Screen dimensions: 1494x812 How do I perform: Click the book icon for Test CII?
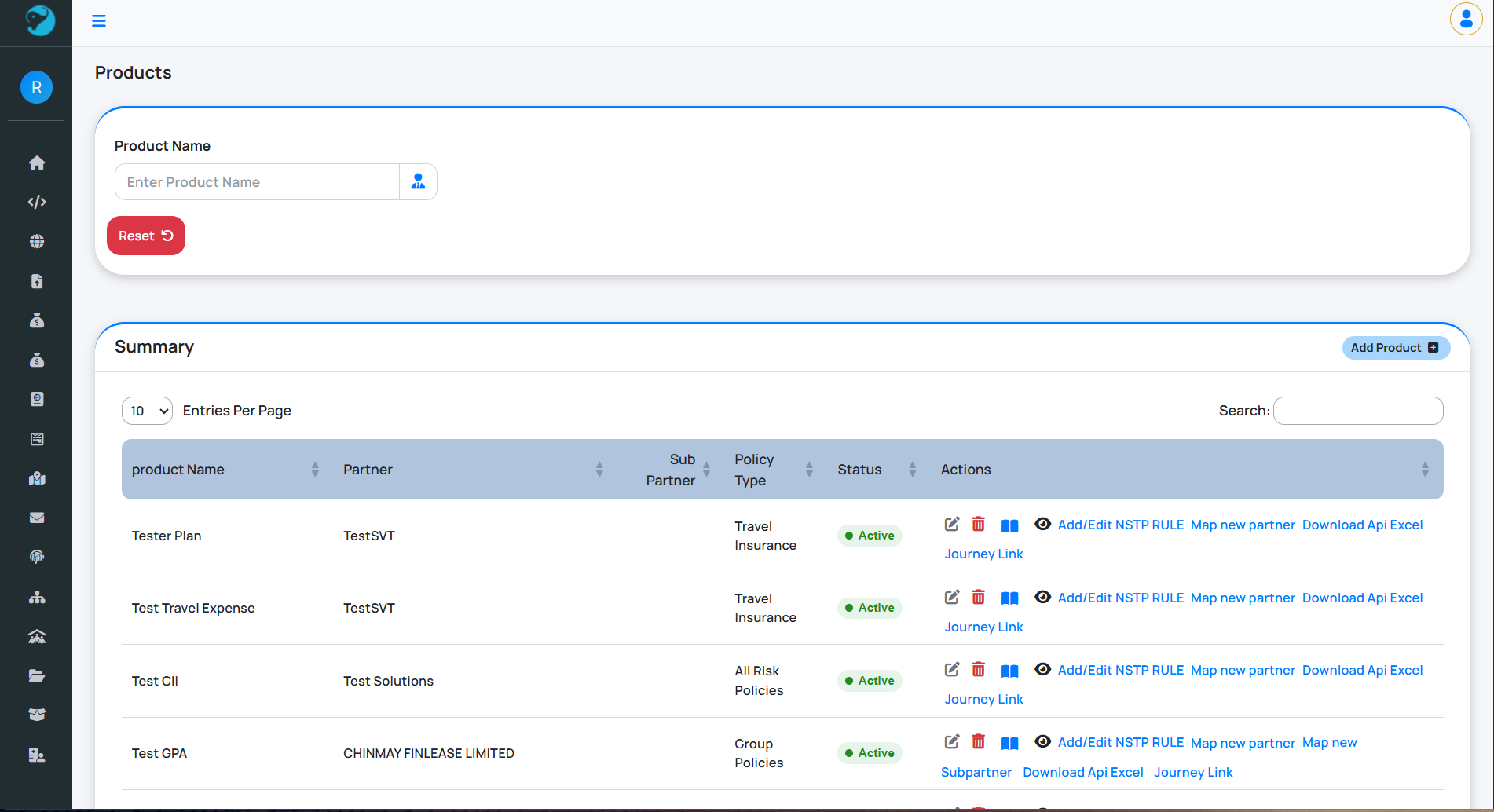pos(1010,671)
